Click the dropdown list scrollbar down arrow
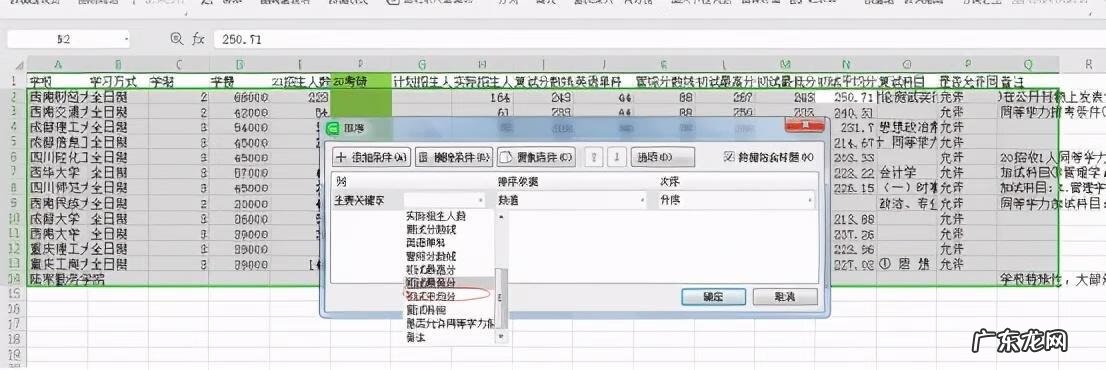Image resolution: width=1106 pixels, height=370 pixels. (502, 338)
